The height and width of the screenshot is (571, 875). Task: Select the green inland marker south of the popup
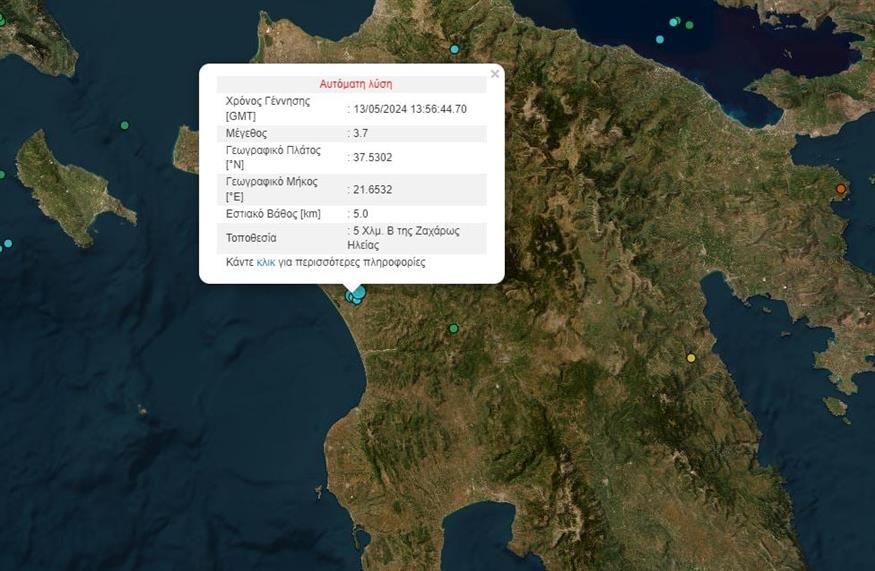point(453,328)
